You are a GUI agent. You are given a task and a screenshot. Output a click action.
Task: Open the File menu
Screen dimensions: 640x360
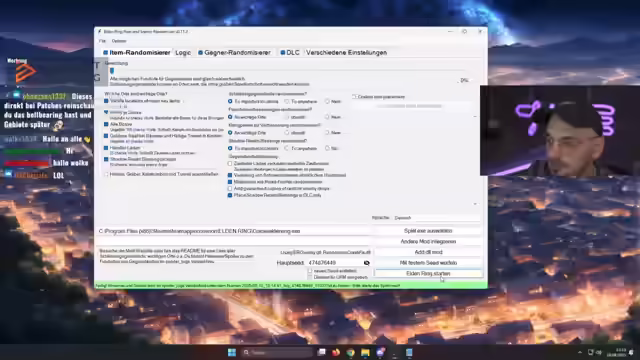102,41
